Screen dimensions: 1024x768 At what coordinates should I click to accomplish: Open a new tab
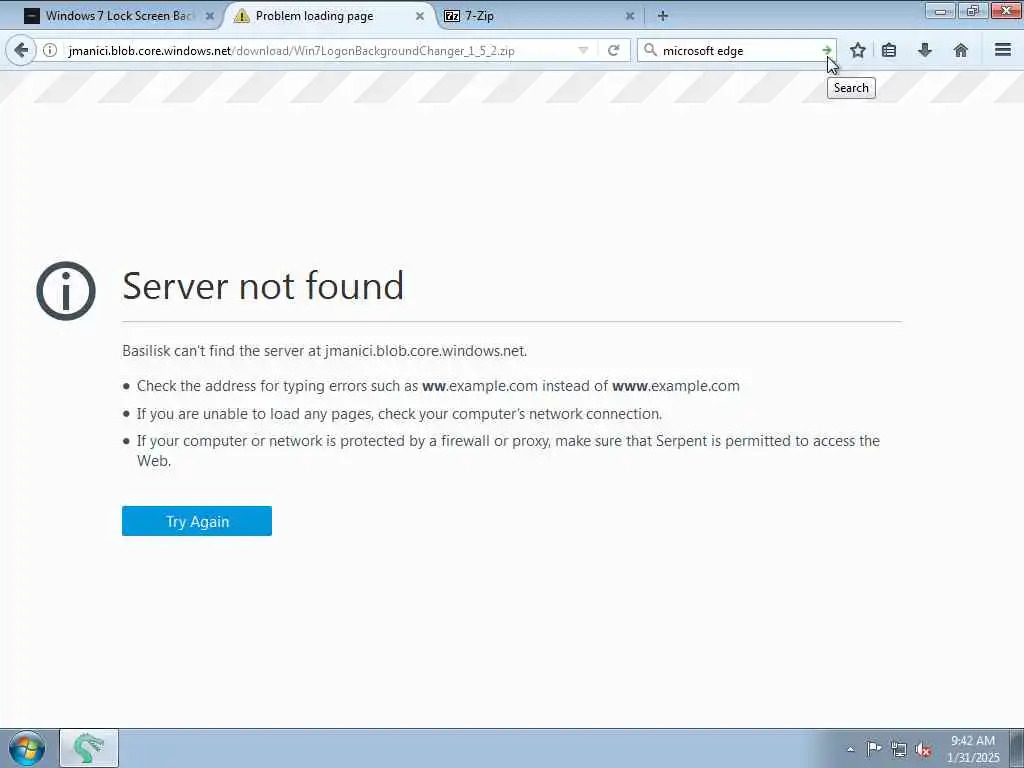[x=663, y=16]
